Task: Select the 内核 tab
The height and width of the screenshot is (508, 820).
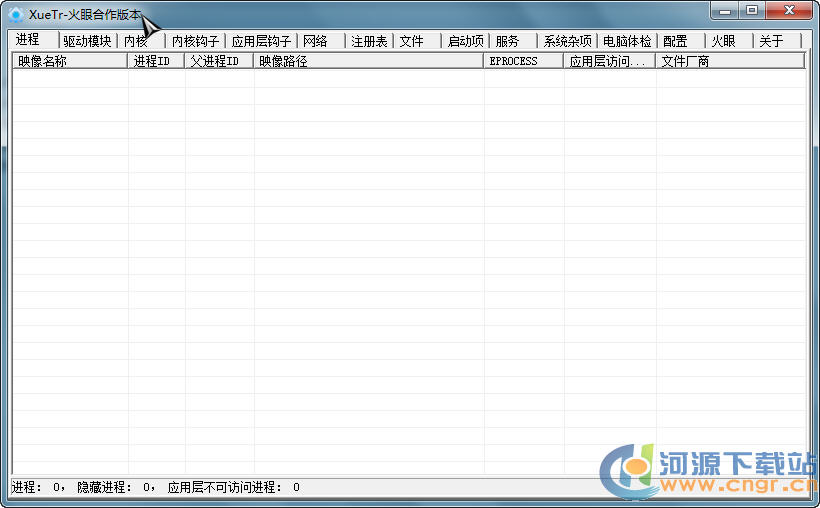Action: pos(140,41)
